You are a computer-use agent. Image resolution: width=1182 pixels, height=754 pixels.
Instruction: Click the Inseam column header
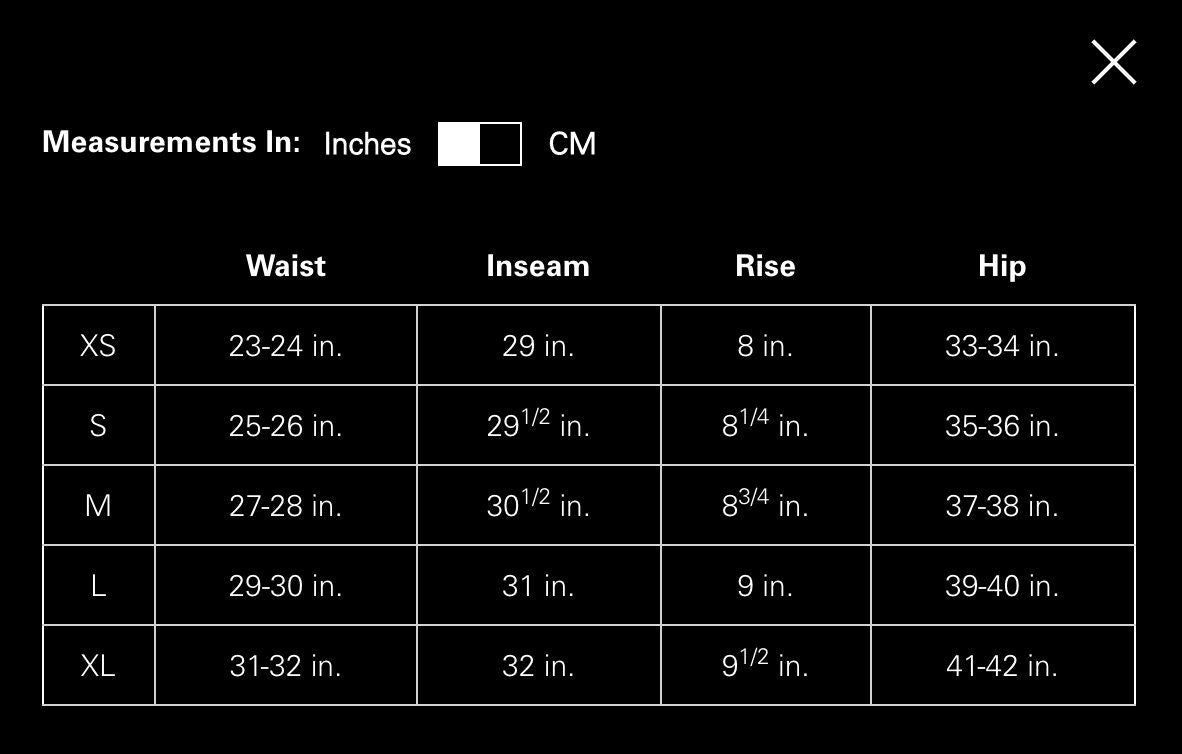tap(538, 266)
